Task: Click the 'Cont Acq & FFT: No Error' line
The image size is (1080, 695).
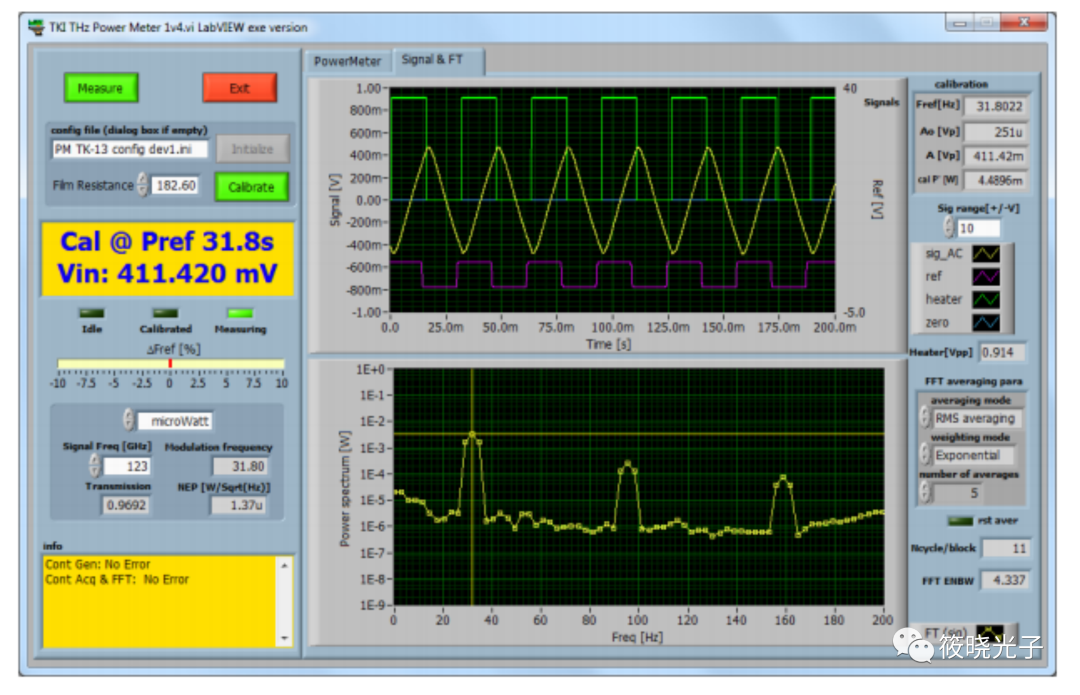Action: click(x=116, y=579)
